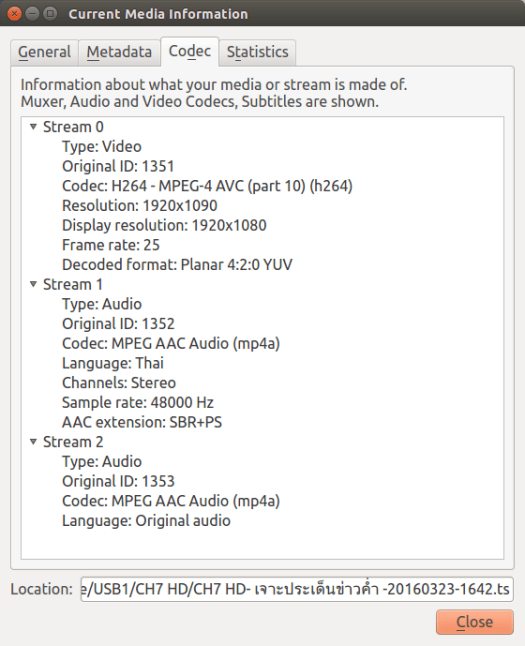The width and height of the screenshot is (525, 646).
Task: Select 'Decoded format: Planar 4:2:0 YUV' row
Action: (x=177, y=264)
